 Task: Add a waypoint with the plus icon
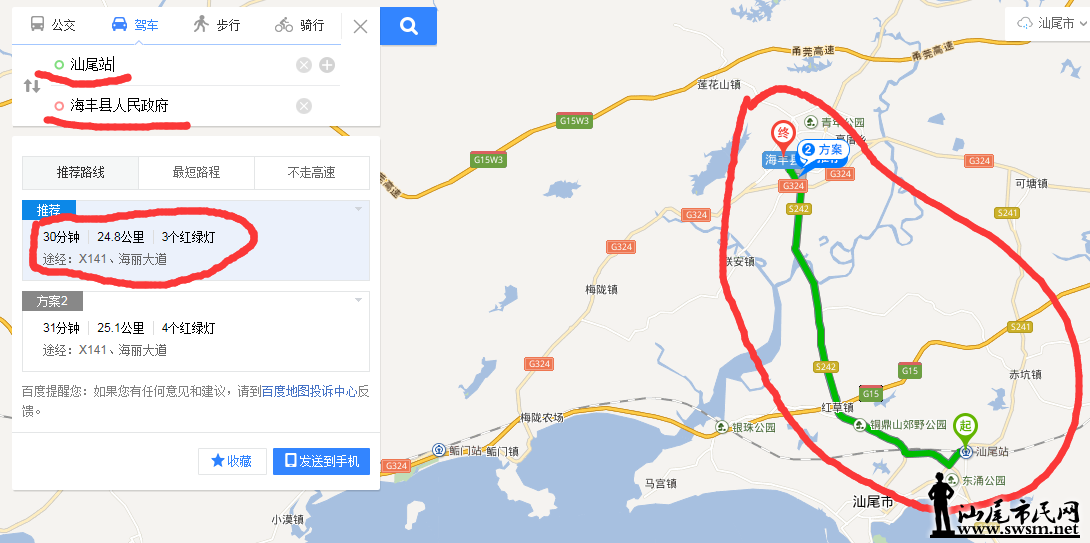(x=327, y=65)
